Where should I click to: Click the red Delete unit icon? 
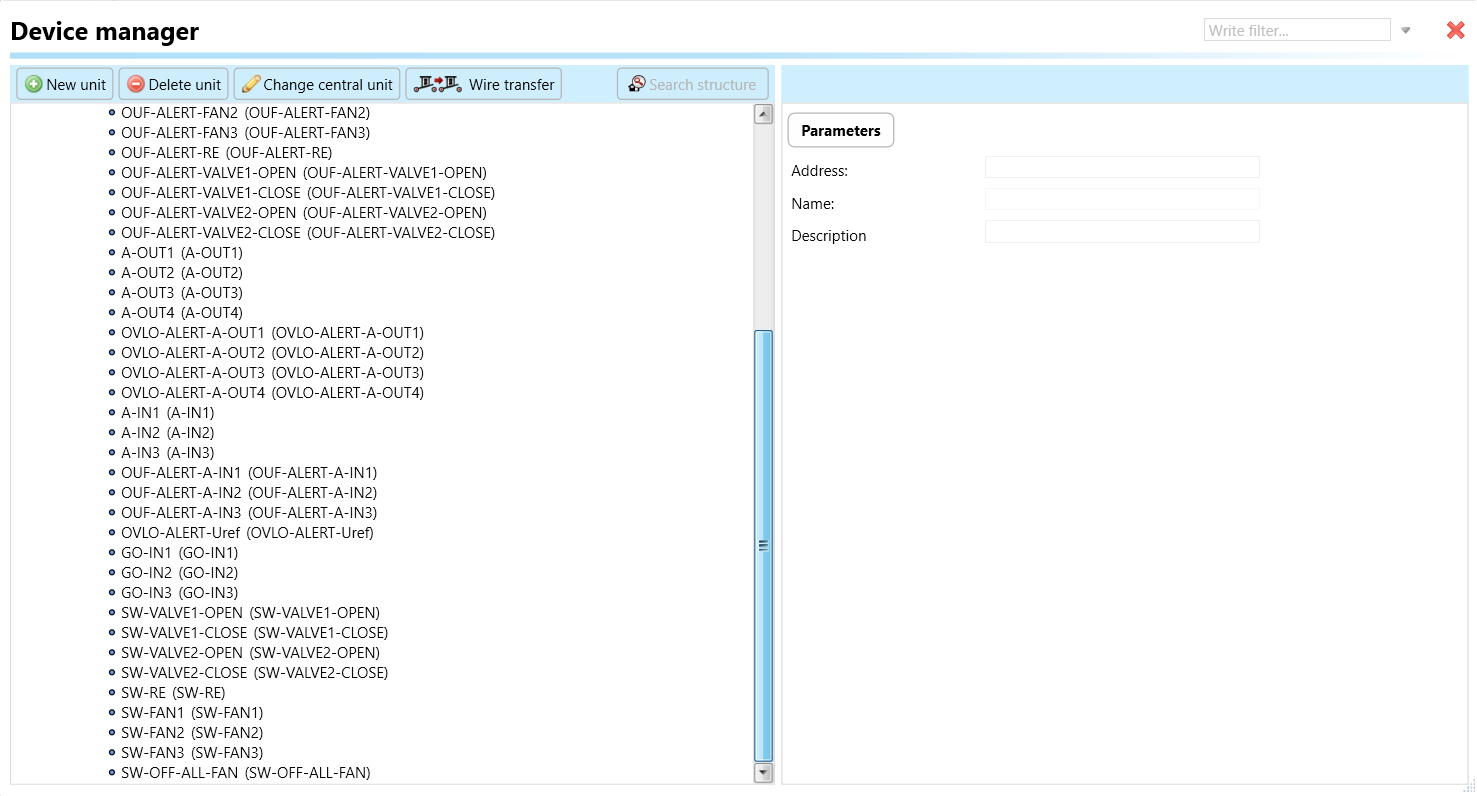click(x=136, y=85)
